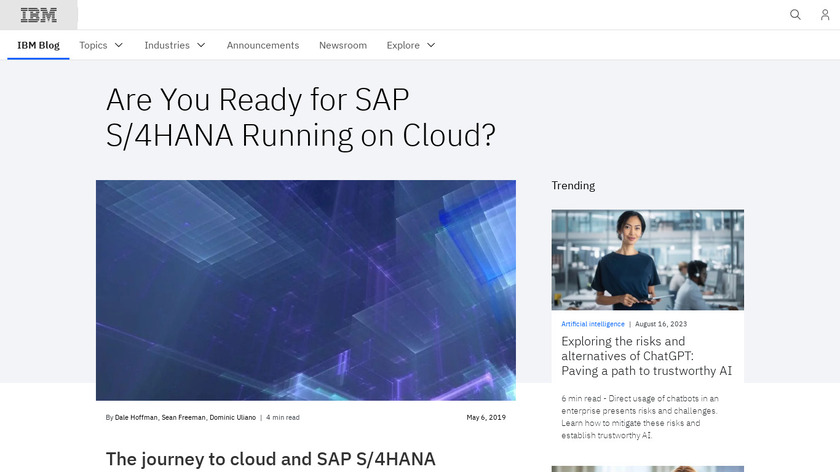This screenshot has width=840, height=472.
Task: Click the '4 min read' label
Action: point(283,417)
